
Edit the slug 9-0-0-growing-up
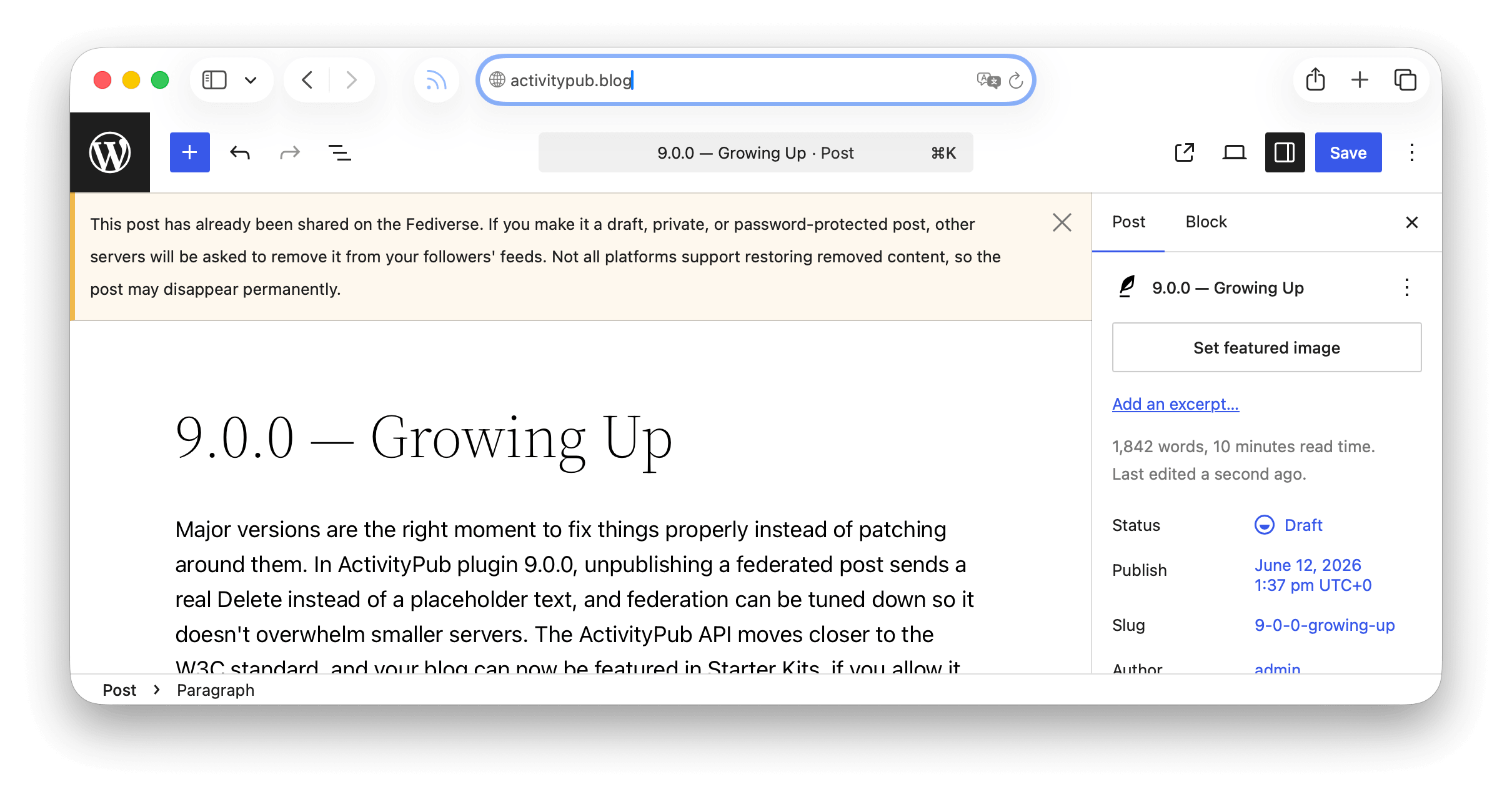pyautogui.click(x=1325, y=625)
